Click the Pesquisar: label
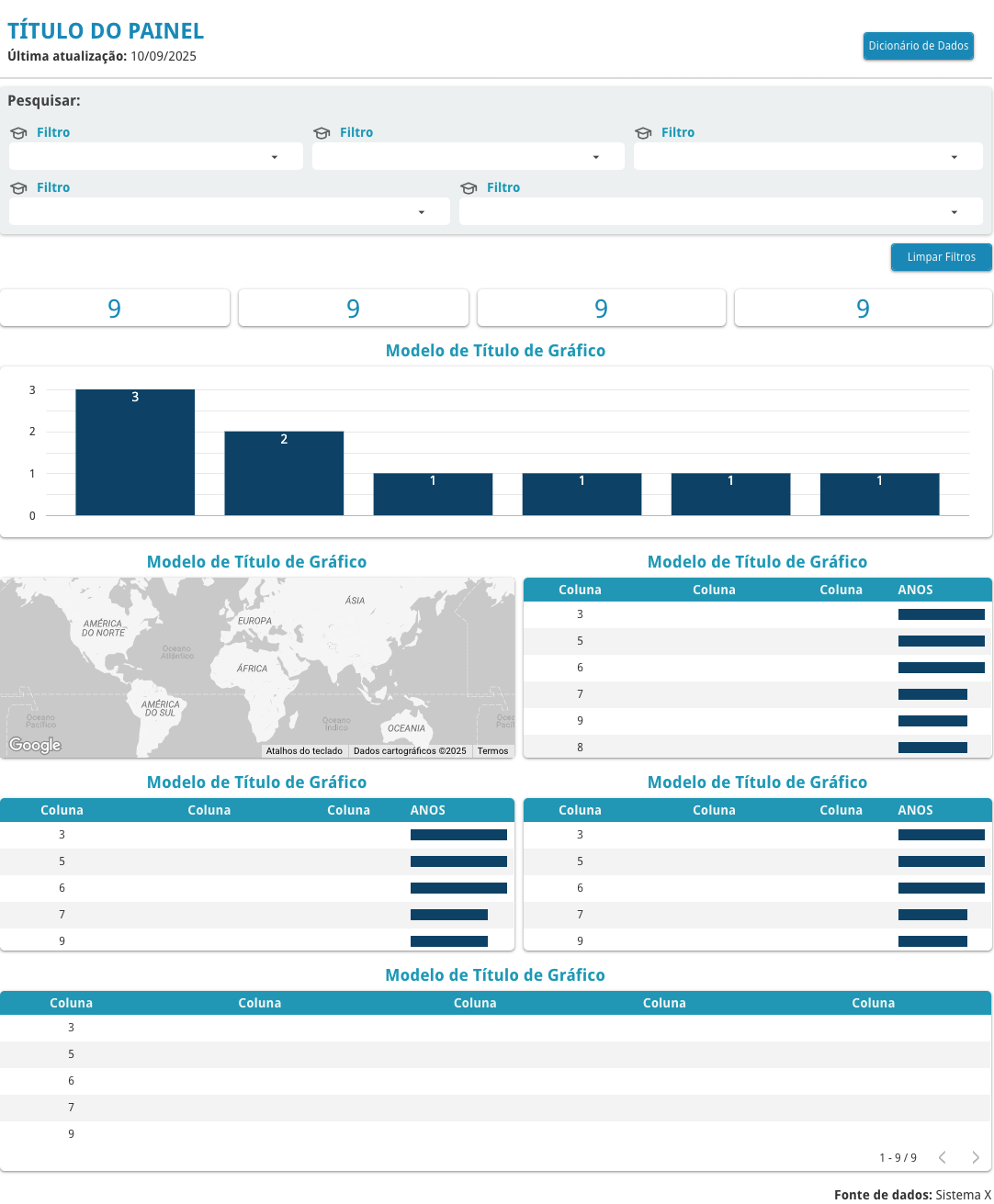This screenshot has height=1204, width=994. click(44, 101)
